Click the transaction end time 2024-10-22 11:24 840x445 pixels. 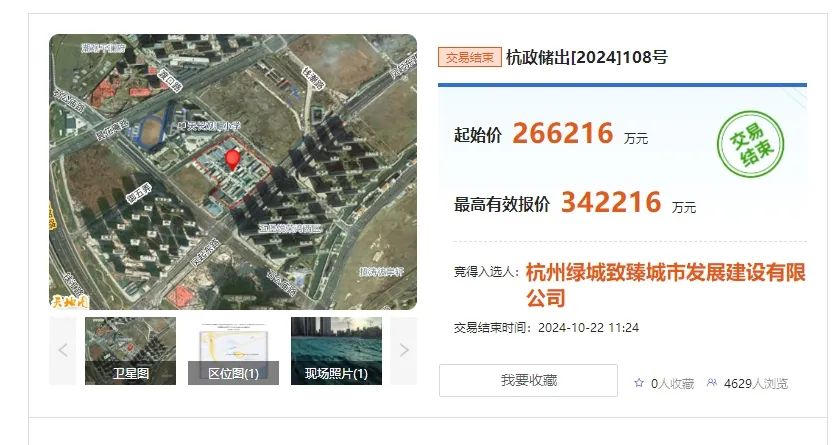coord(588,328)
